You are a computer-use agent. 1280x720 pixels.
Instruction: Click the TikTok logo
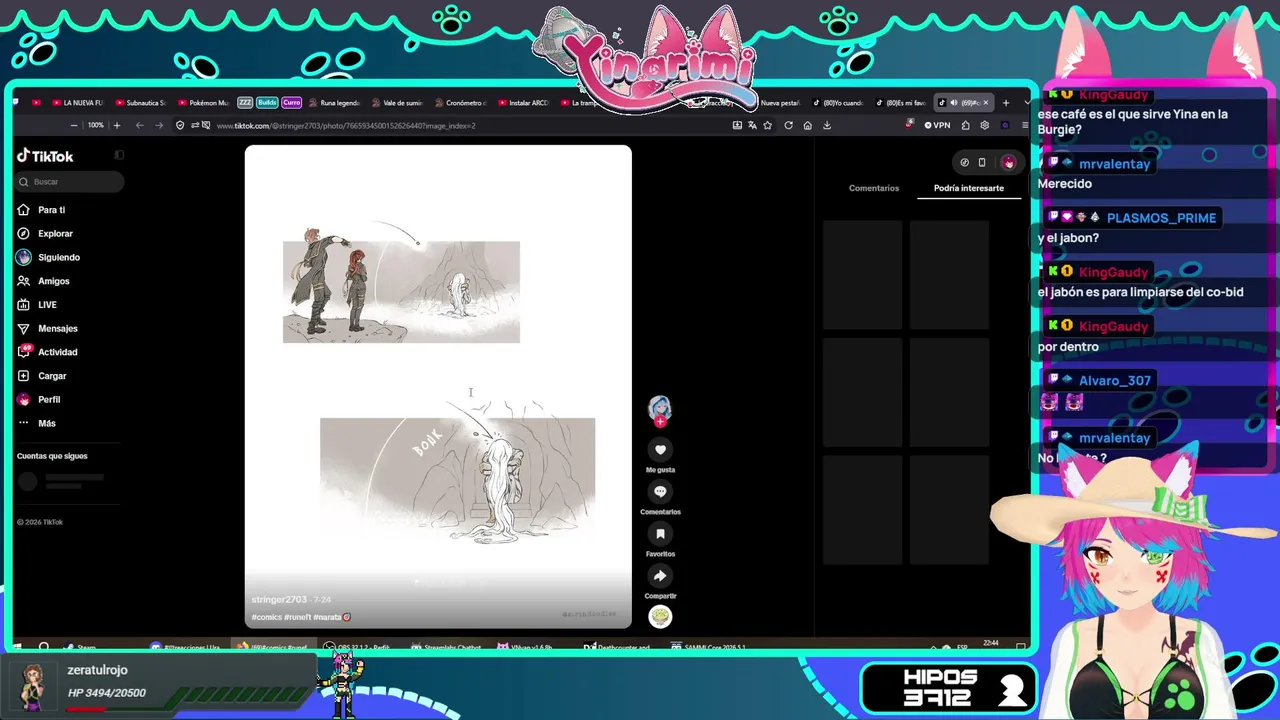[45, 156]
